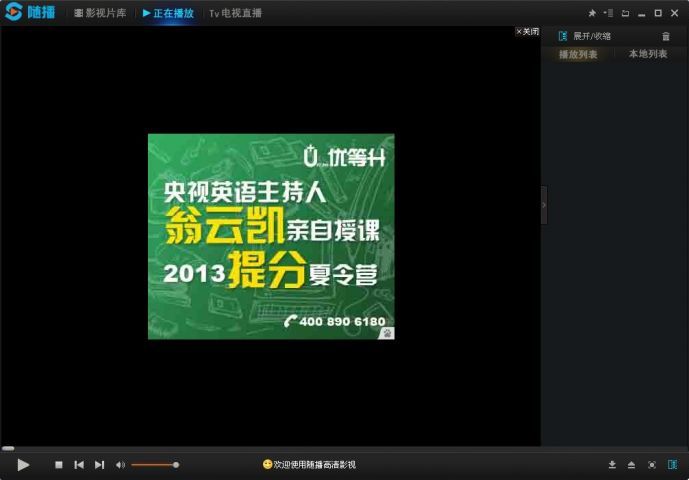This screenshot has height=480, width=689.
Task: Open the 影视片库 tab
Action: [100, 13]
